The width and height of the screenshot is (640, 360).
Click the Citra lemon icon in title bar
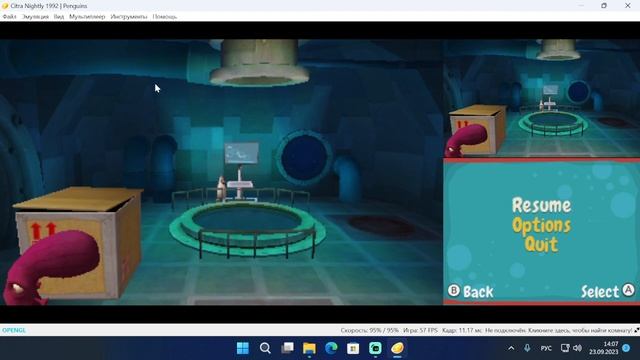point(5,6)
